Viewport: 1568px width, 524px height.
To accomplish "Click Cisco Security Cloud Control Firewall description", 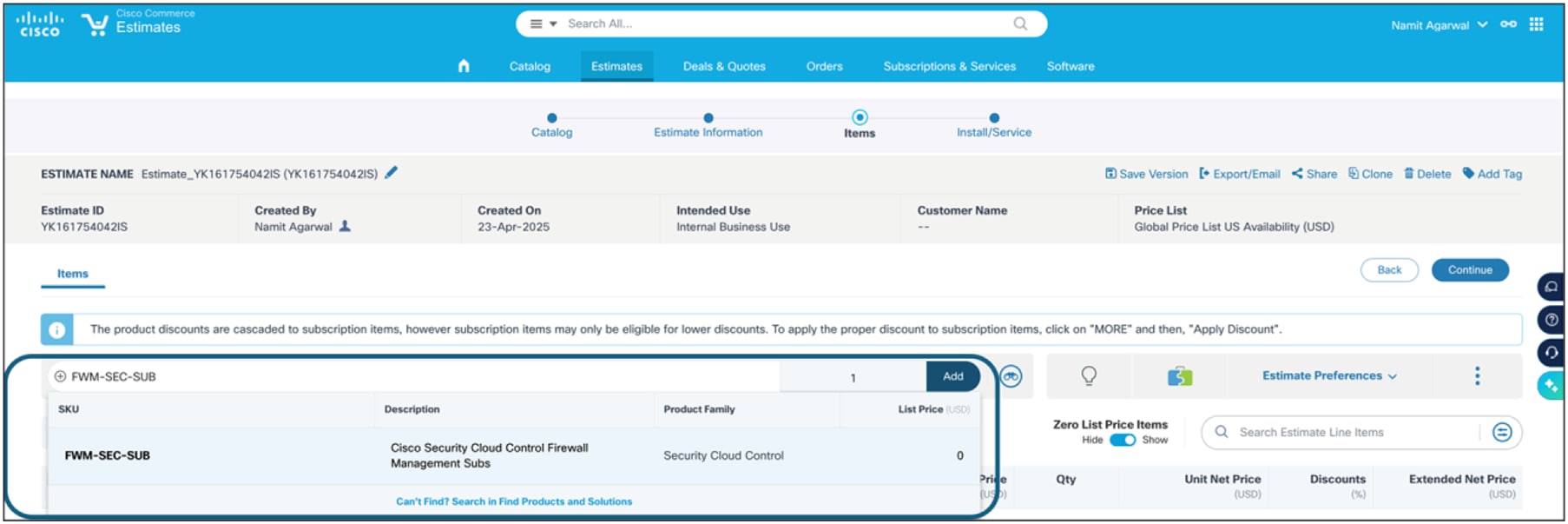I will pyautogui.click(x=489, y=455).
